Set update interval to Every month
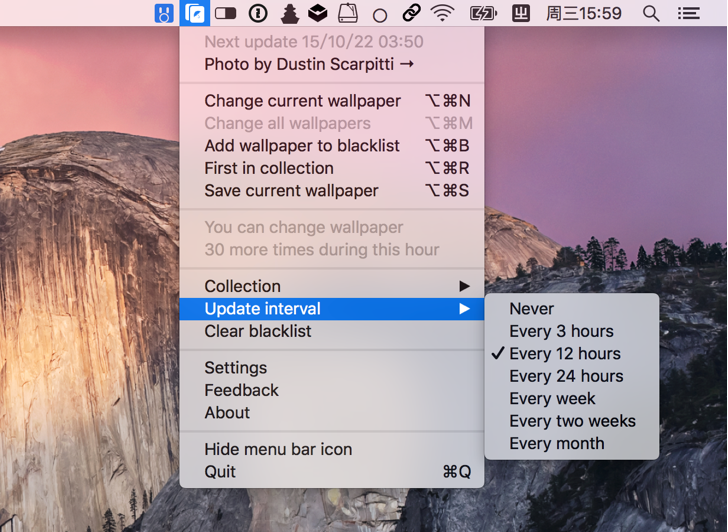Screen dimensions: 728x532 (x=572, y=443)
